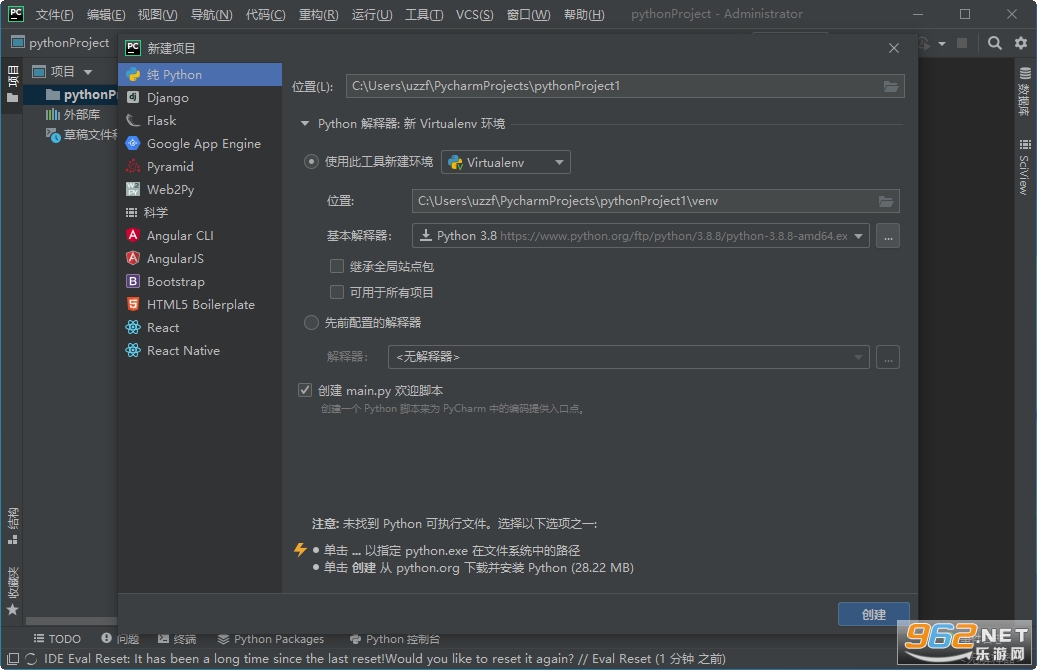
Task: Select 草稿文件 node in project tree
Action: coord(81,135)
